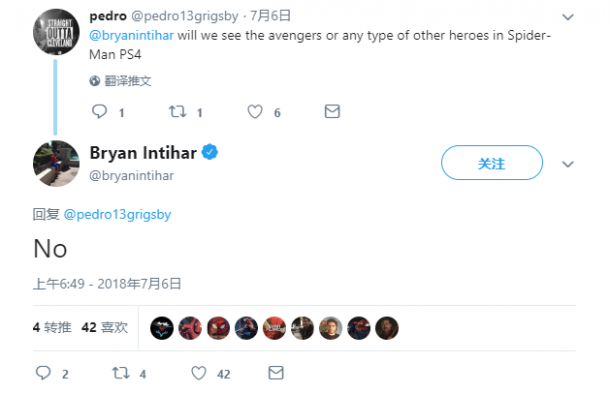This screenshot has height=394, width=610.
Task: Expand chevron menu beside 关注 button
Action: [568, 164]
